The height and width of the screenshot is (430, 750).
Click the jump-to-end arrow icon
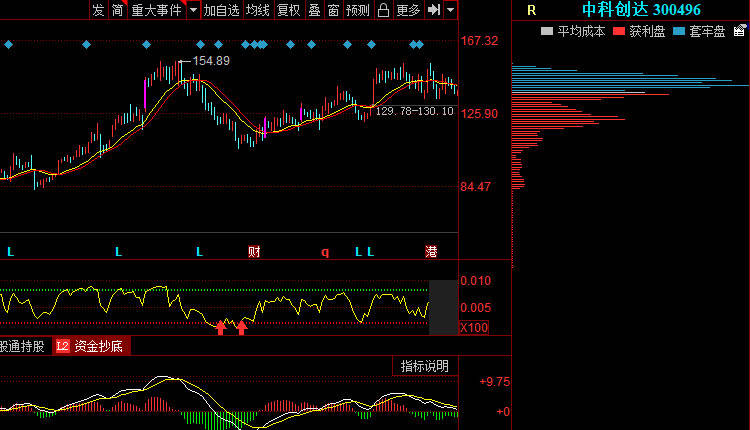point(434,10)
